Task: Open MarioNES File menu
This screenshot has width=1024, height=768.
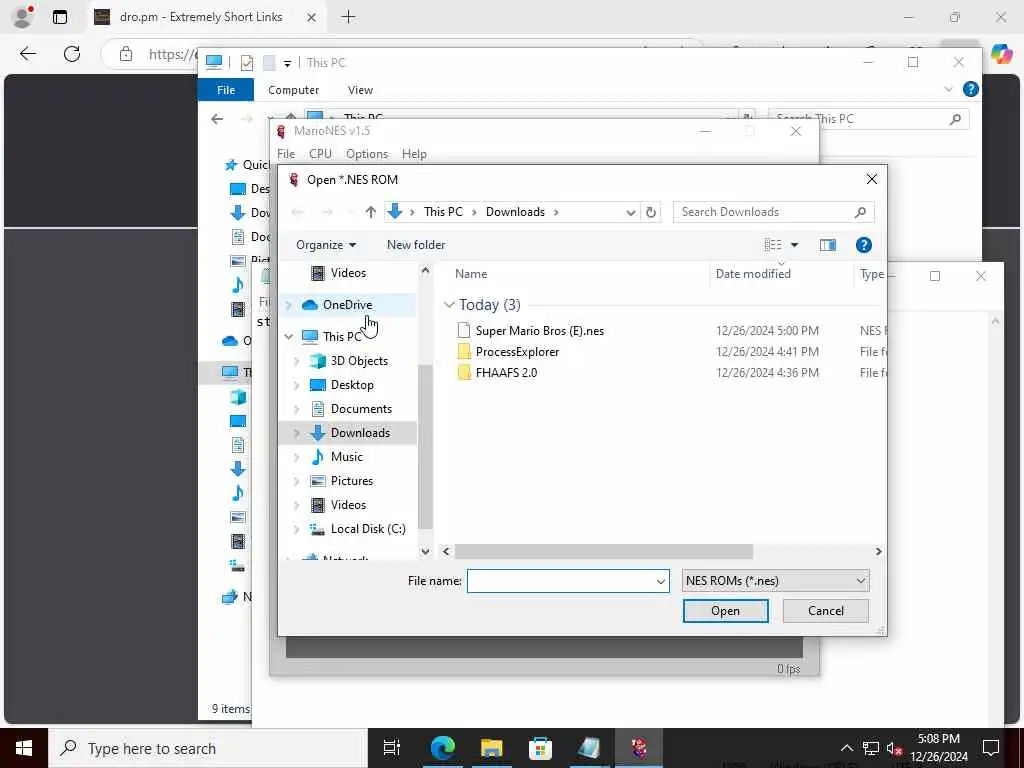Action: coord(286,154)
